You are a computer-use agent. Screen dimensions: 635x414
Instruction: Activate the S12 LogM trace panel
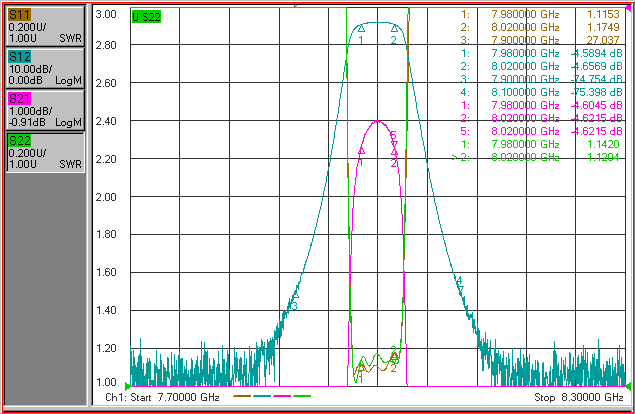[45, 68]
